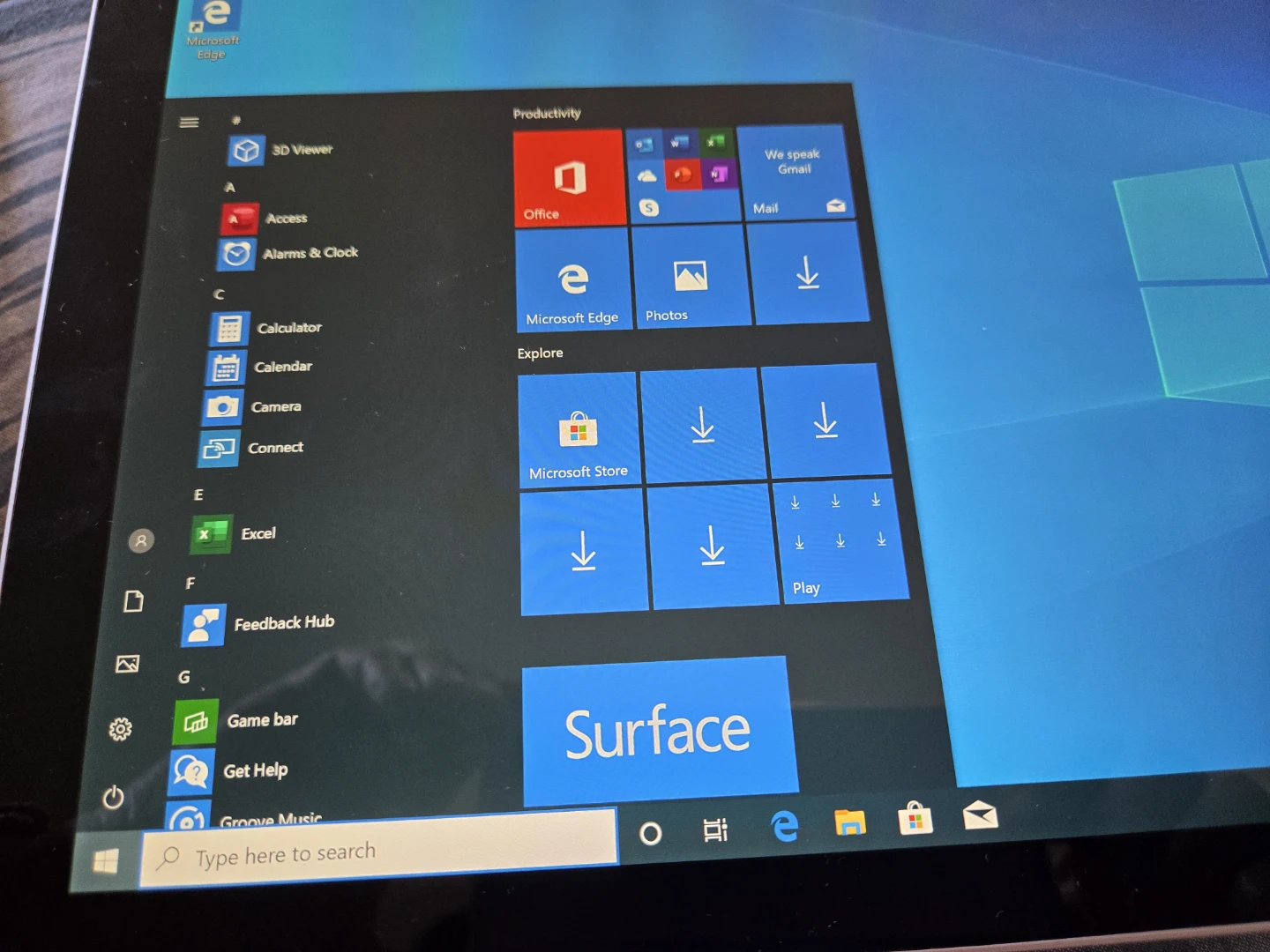
Task: Select the 'F' letter group header
Action: pos(190,584)
